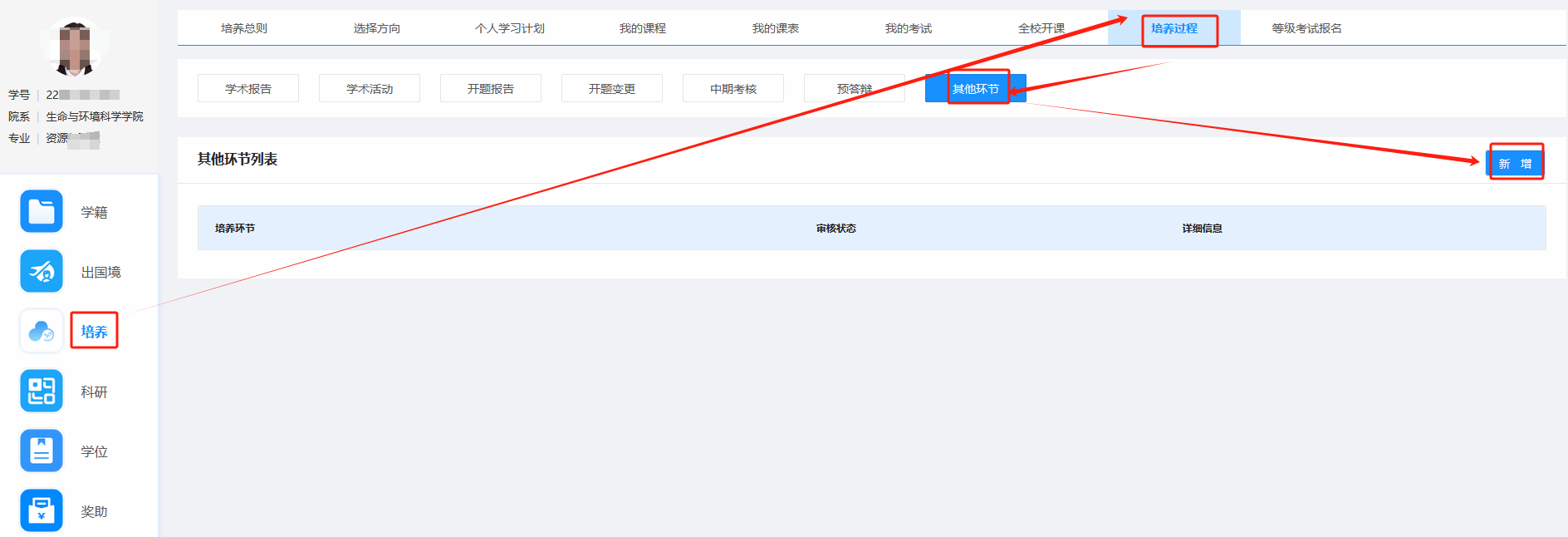
Task: Select the 培养 cloud icon
Action: tap(42, 332)
